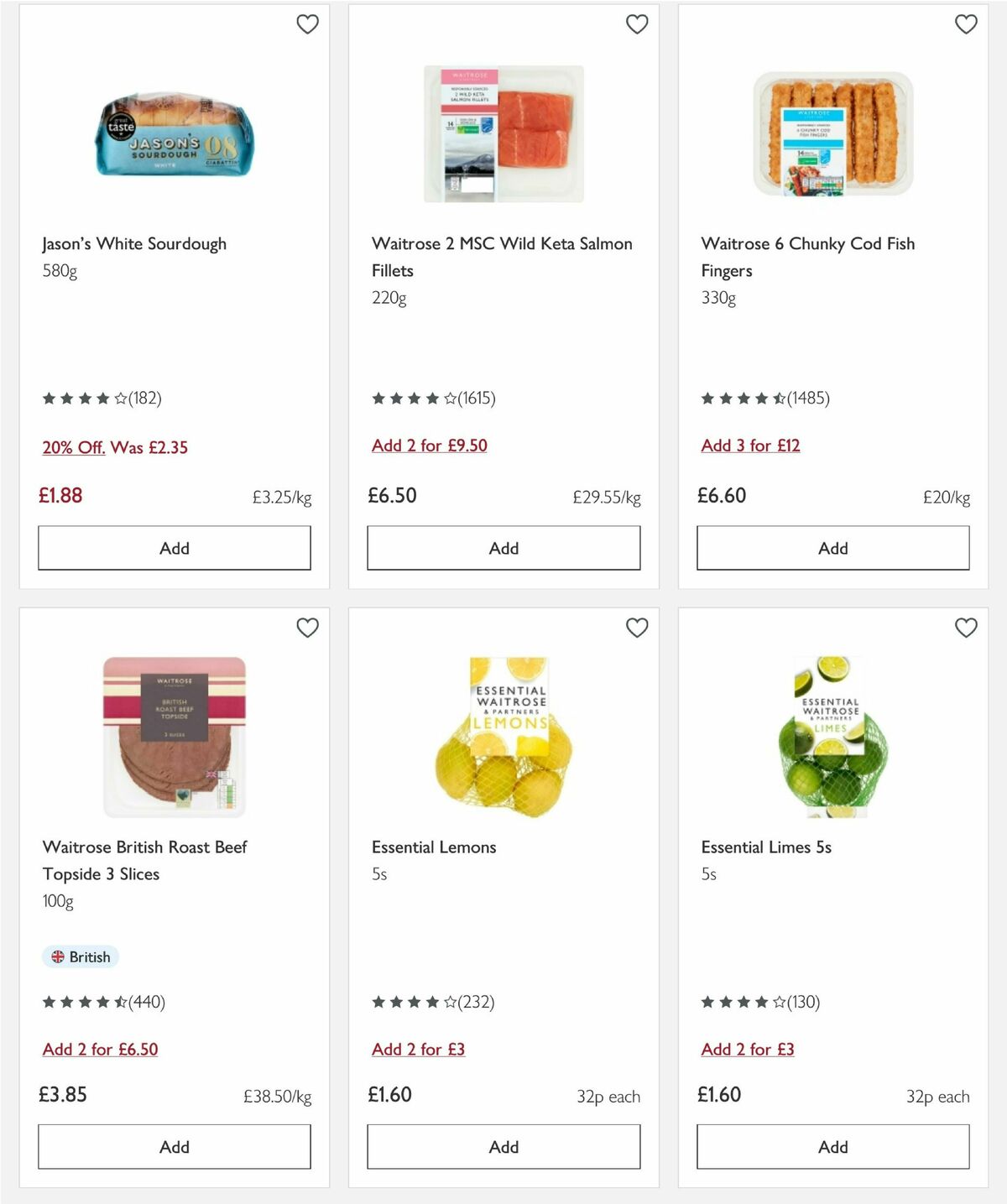Image resolution: width=1007 pixels, height=1204 pixels.
Task: Favorite Jason's White Sourdough with the heart icon
Action: [308, 24]
